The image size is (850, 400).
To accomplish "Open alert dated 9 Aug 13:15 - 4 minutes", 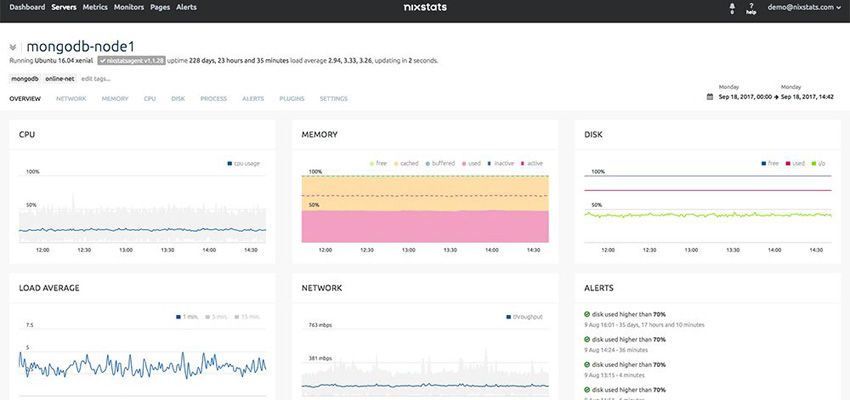I will (624, 371).
